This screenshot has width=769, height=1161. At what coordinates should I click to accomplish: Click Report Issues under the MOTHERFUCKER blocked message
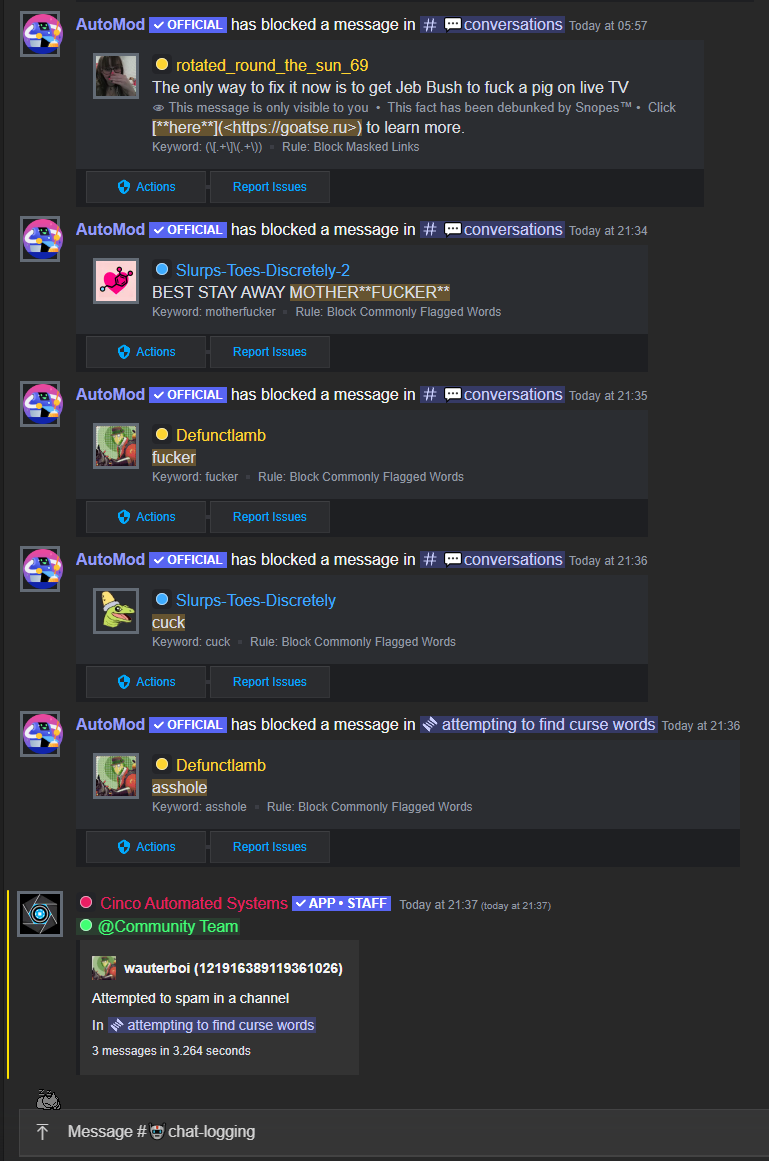click(x=269, y=352)
